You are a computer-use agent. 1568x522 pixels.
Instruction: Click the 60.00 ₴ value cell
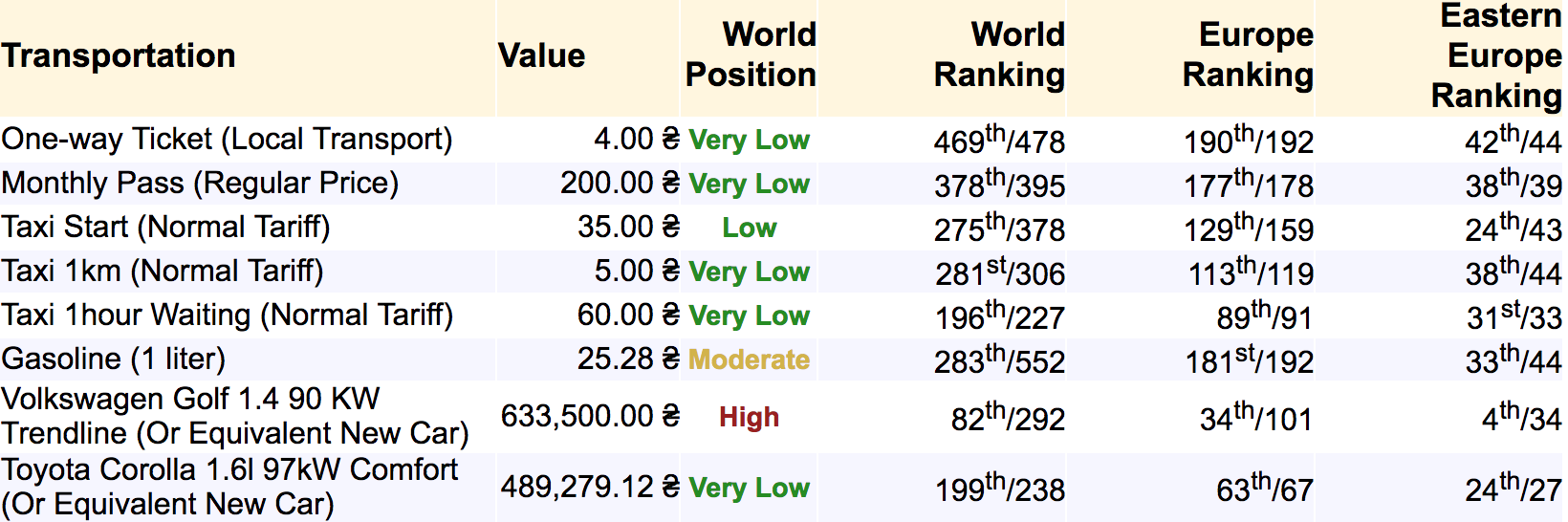tap(629, 315)
